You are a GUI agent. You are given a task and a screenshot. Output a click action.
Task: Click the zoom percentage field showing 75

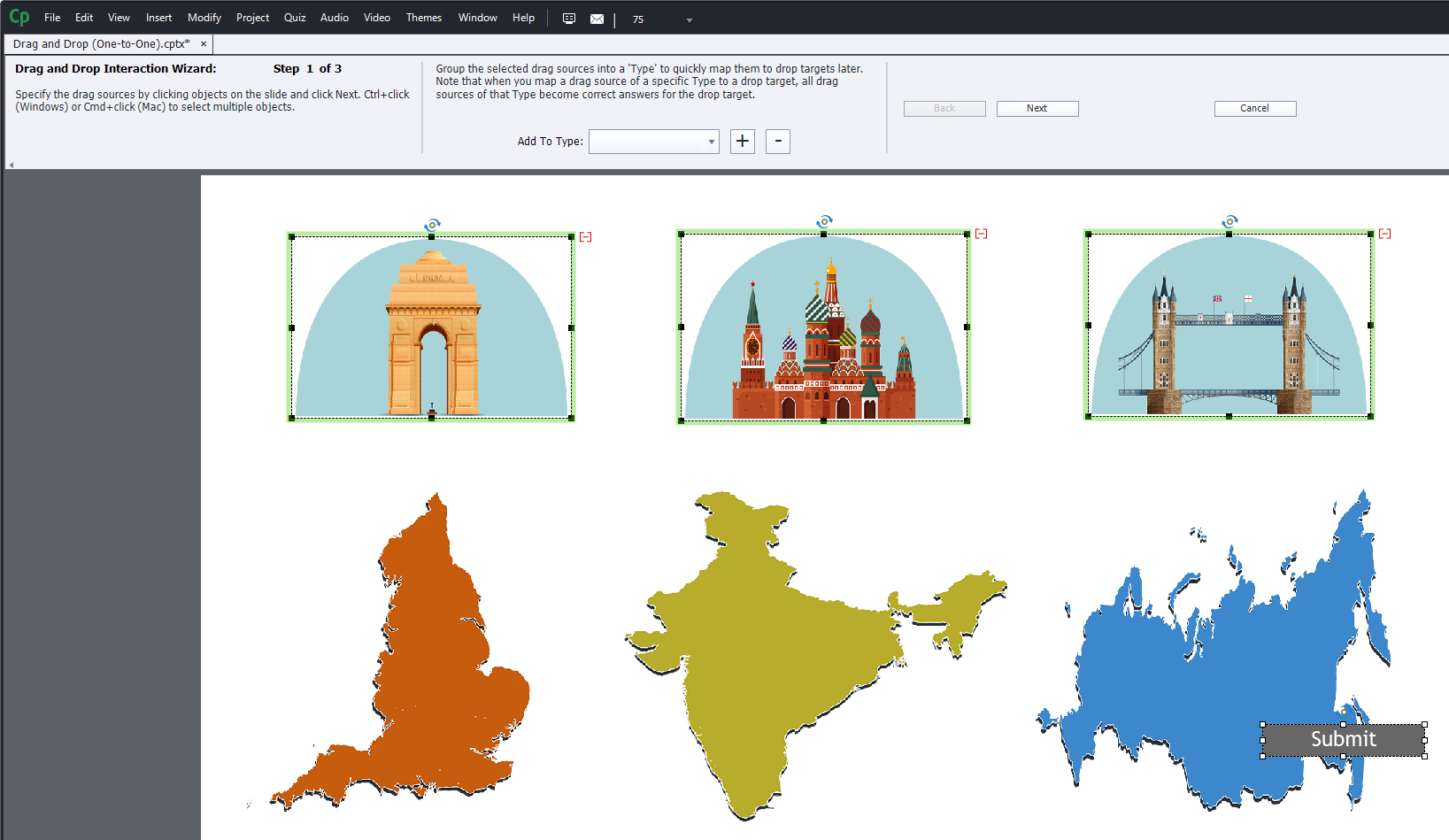tap(637, 19)
